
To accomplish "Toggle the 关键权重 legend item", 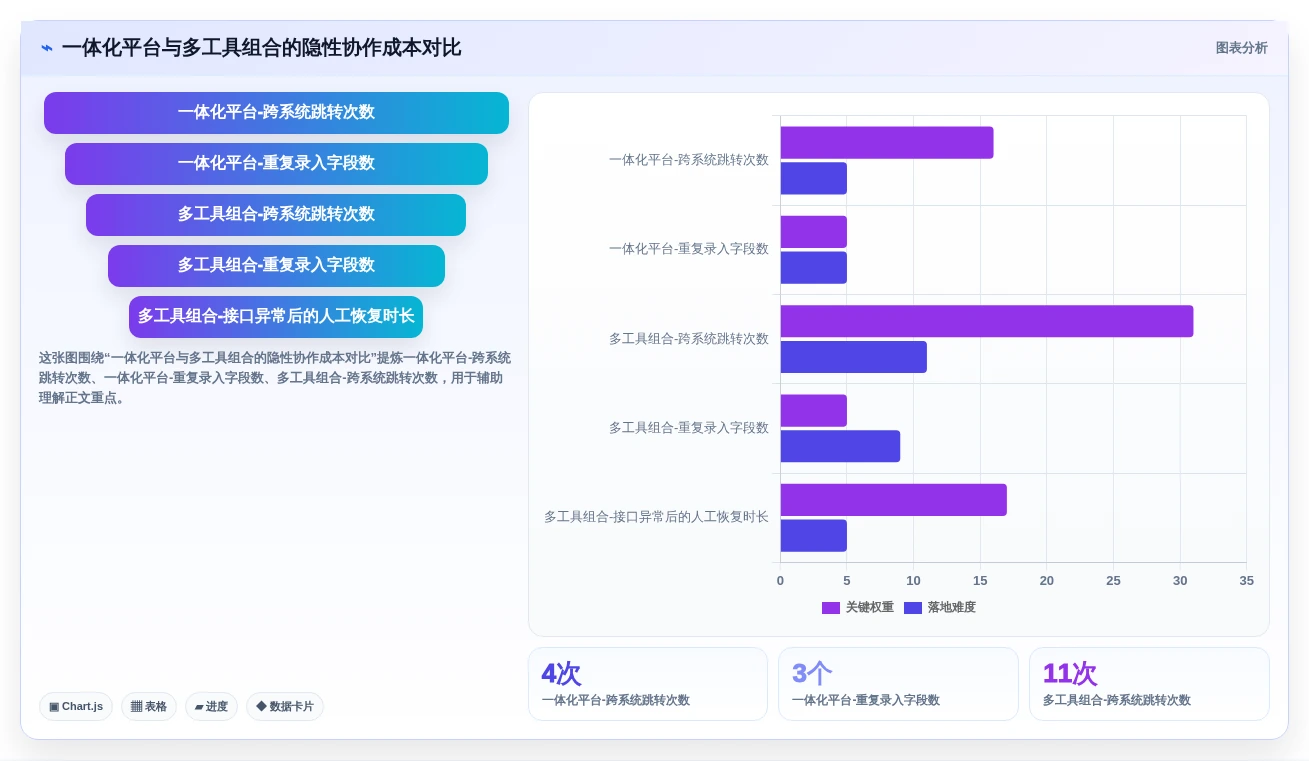I will coord(858,607).
